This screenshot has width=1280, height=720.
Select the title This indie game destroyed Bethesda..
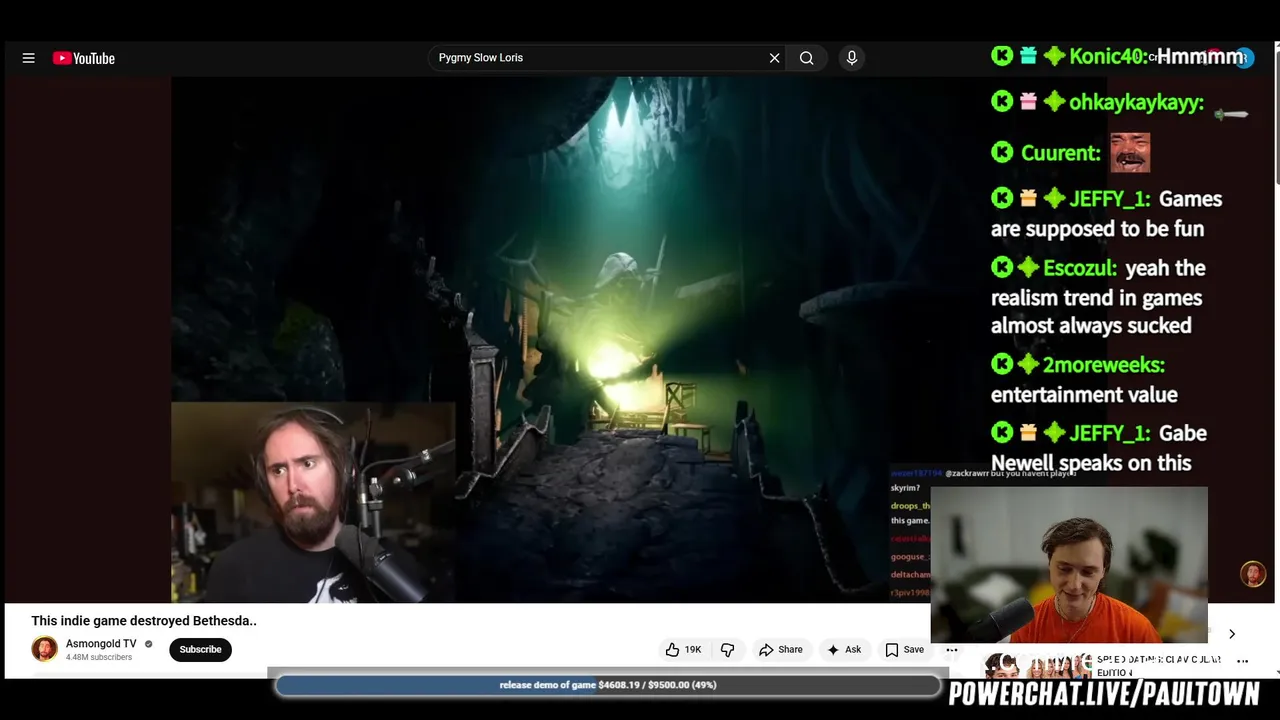click(144, 621)
